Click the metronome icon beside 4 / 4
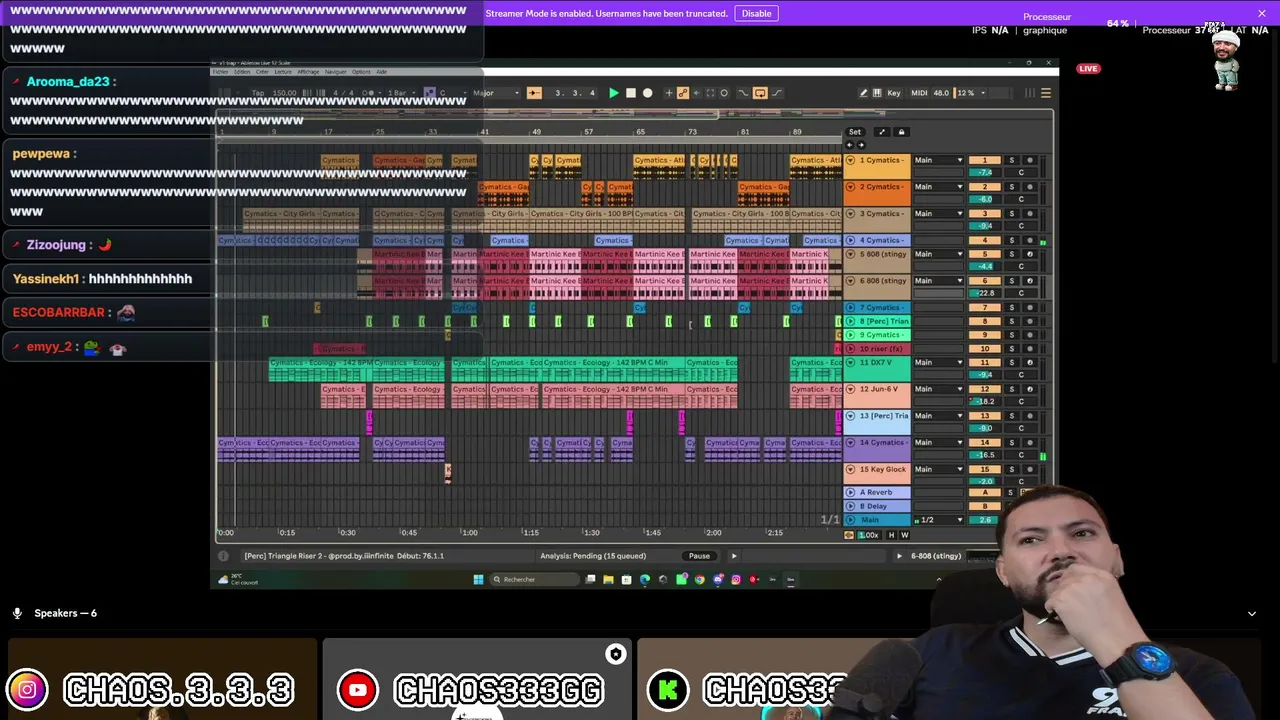1280x720 pixels. click(370, 93)
